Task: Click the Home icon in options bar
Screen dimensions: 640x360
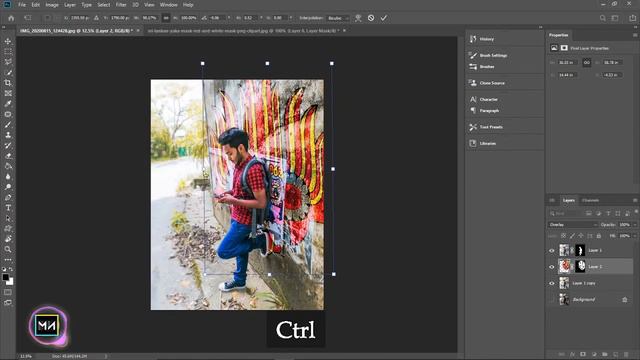Action: point(11,18)
